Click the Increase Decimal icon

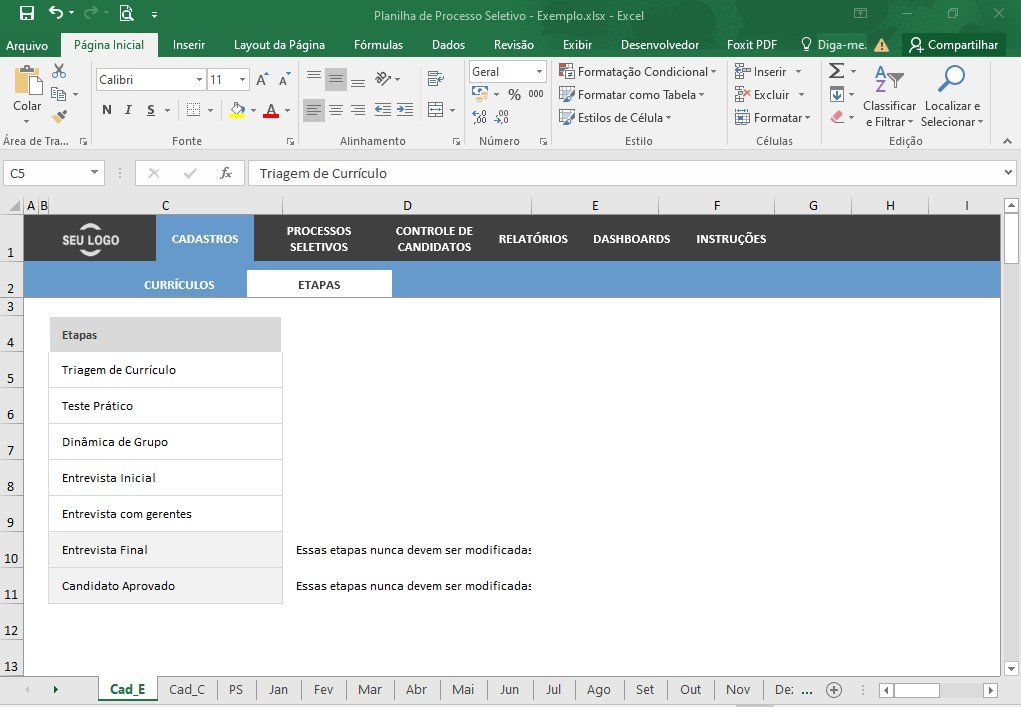(479, 117)
